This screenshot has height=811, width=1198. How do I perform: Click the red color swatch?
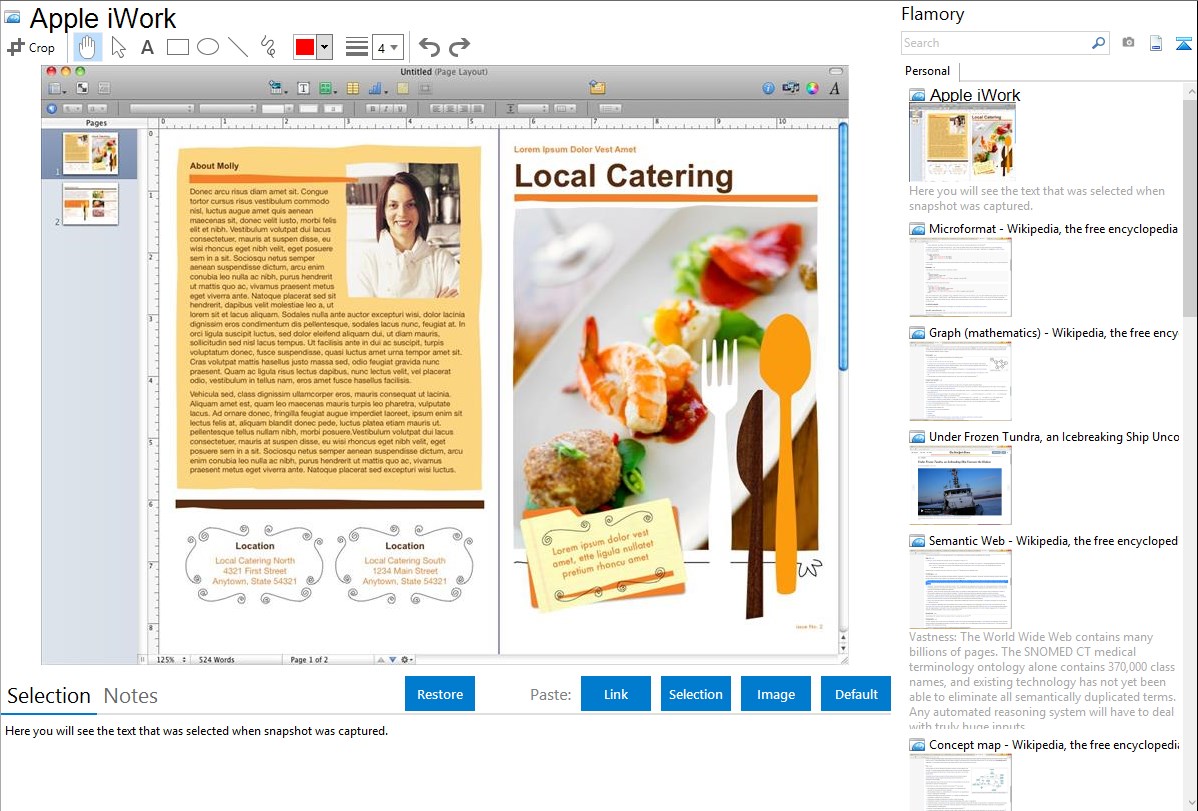click(305, 47)
